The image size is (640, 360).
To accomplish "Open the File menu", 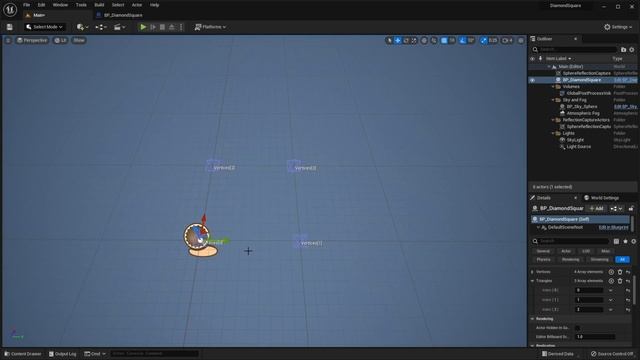I will (27, 5).
